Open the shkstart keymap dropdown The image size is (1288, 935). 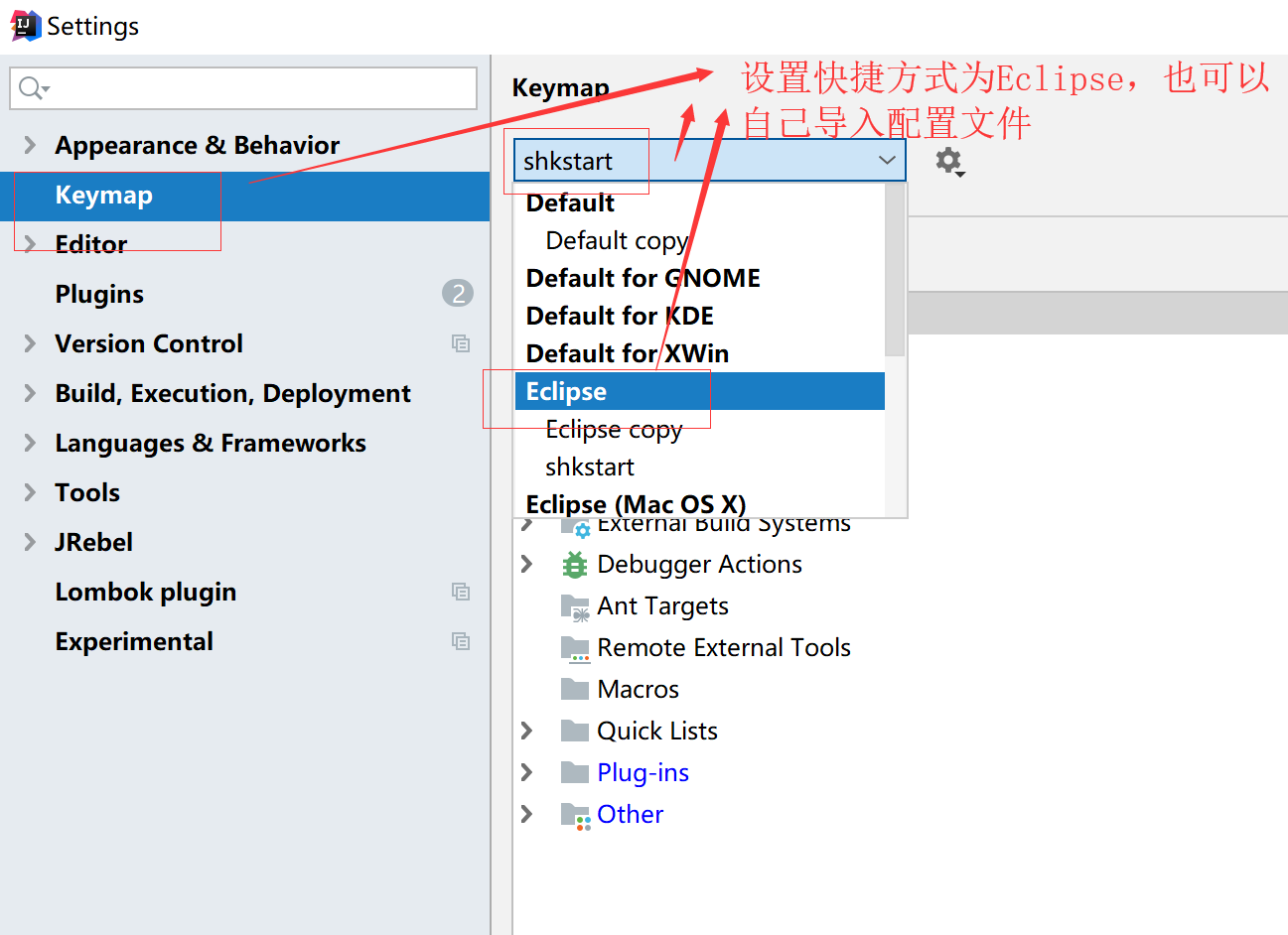(x=710, y=160)
